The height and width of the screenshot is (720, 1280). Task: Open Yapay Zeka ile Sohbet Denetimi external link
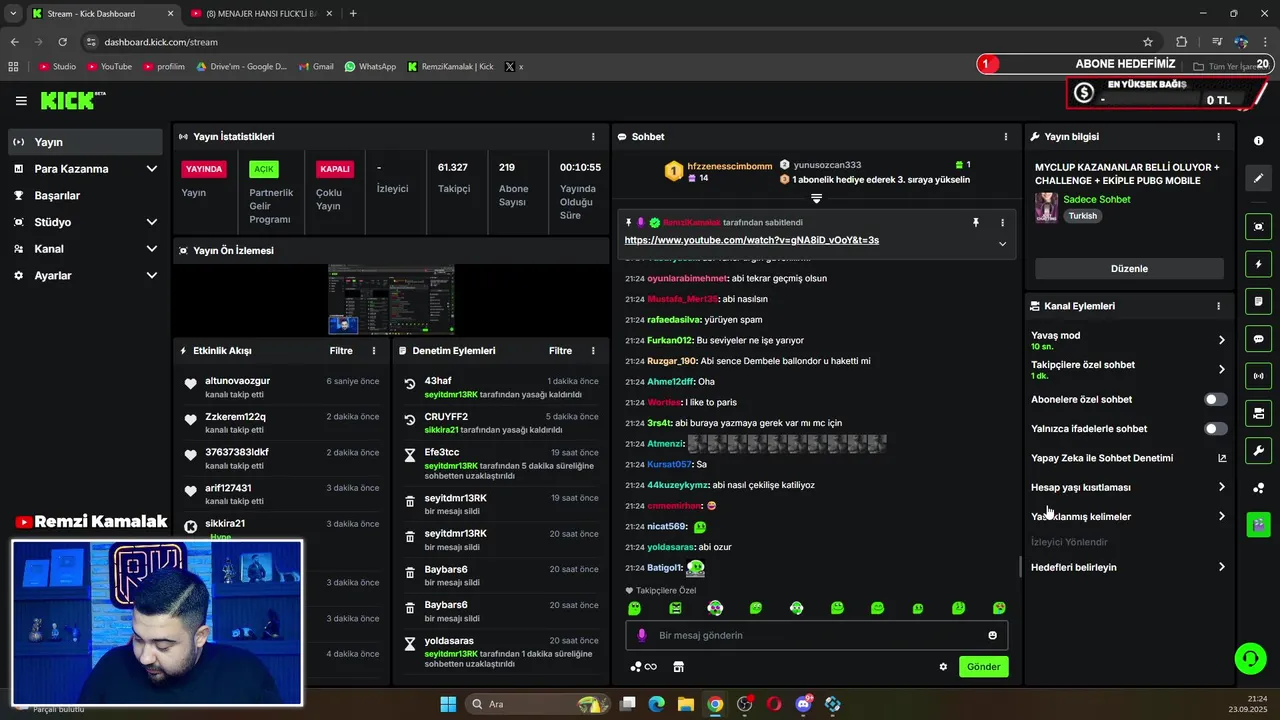pyautogui.click(x=1221, y=458)
